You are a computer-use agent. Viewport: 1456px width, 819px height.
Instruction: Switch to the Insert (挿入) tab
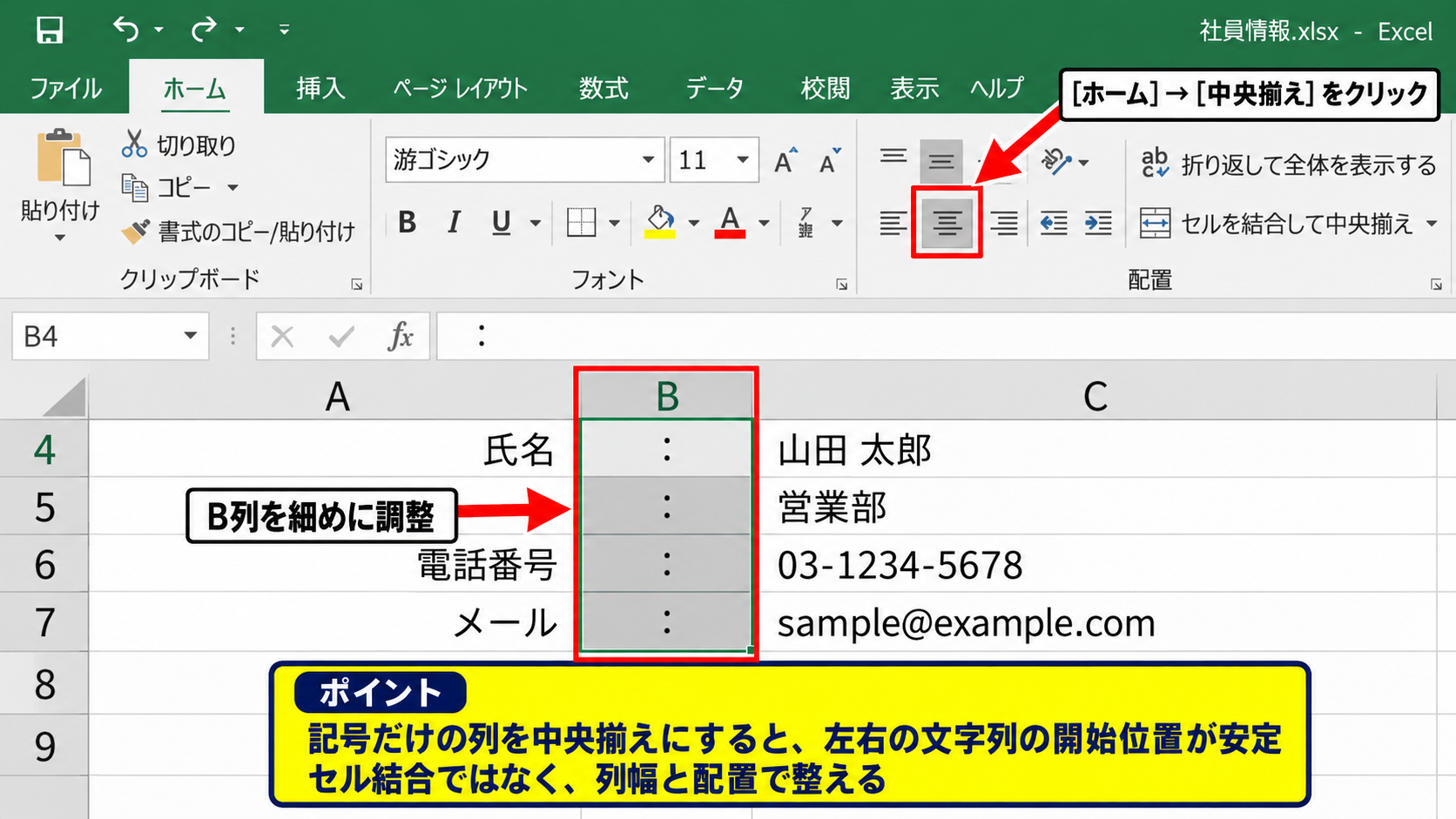pos(320,88)
